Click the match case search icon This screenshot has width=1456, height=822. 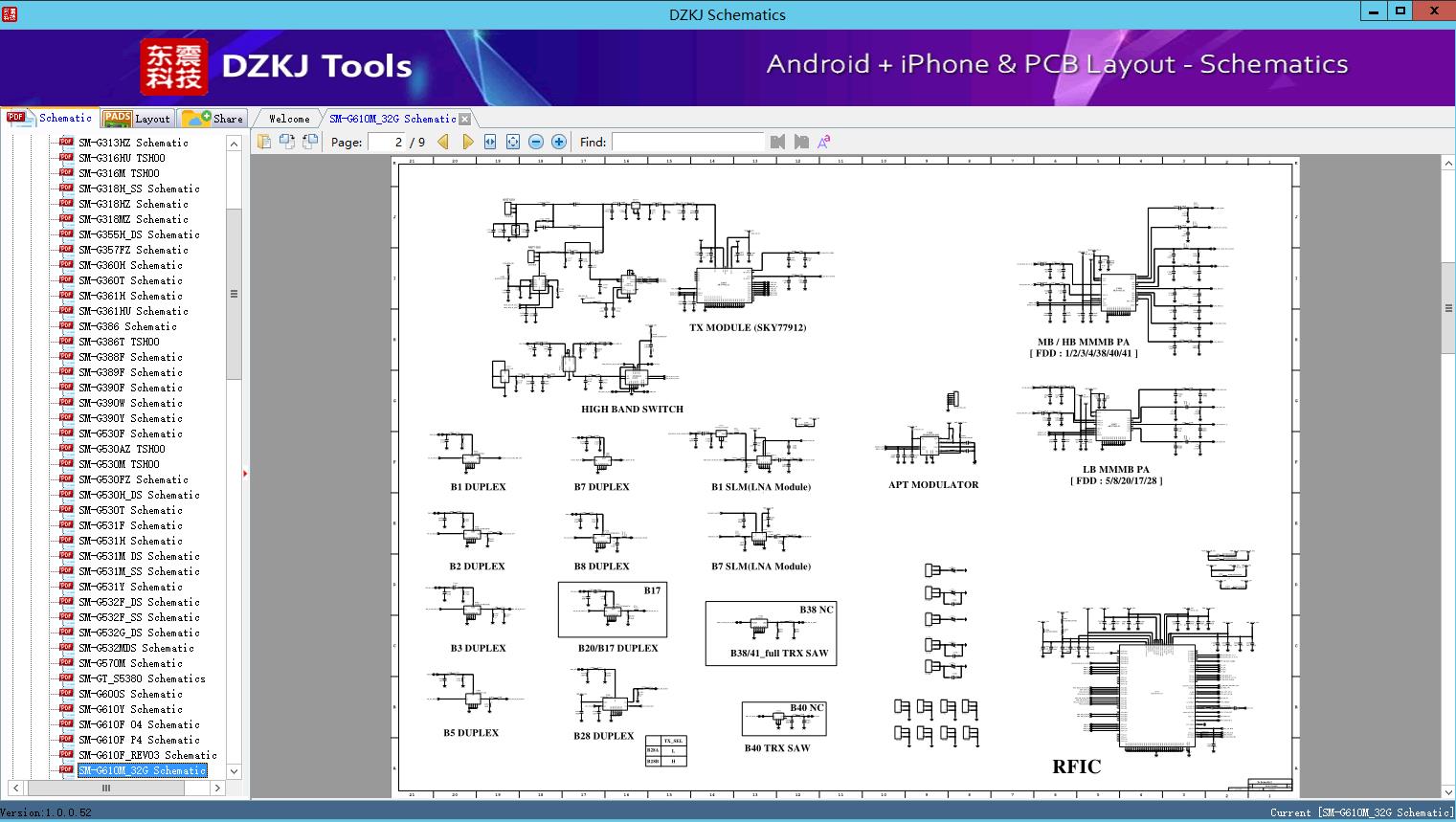point(823,142)
